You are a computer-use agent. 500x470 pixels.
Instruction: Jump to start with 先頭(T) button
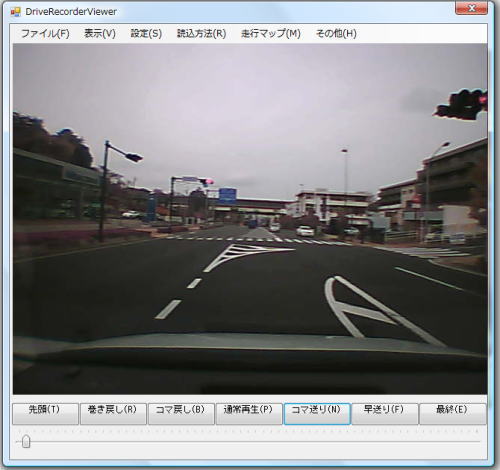pos(45,414)
